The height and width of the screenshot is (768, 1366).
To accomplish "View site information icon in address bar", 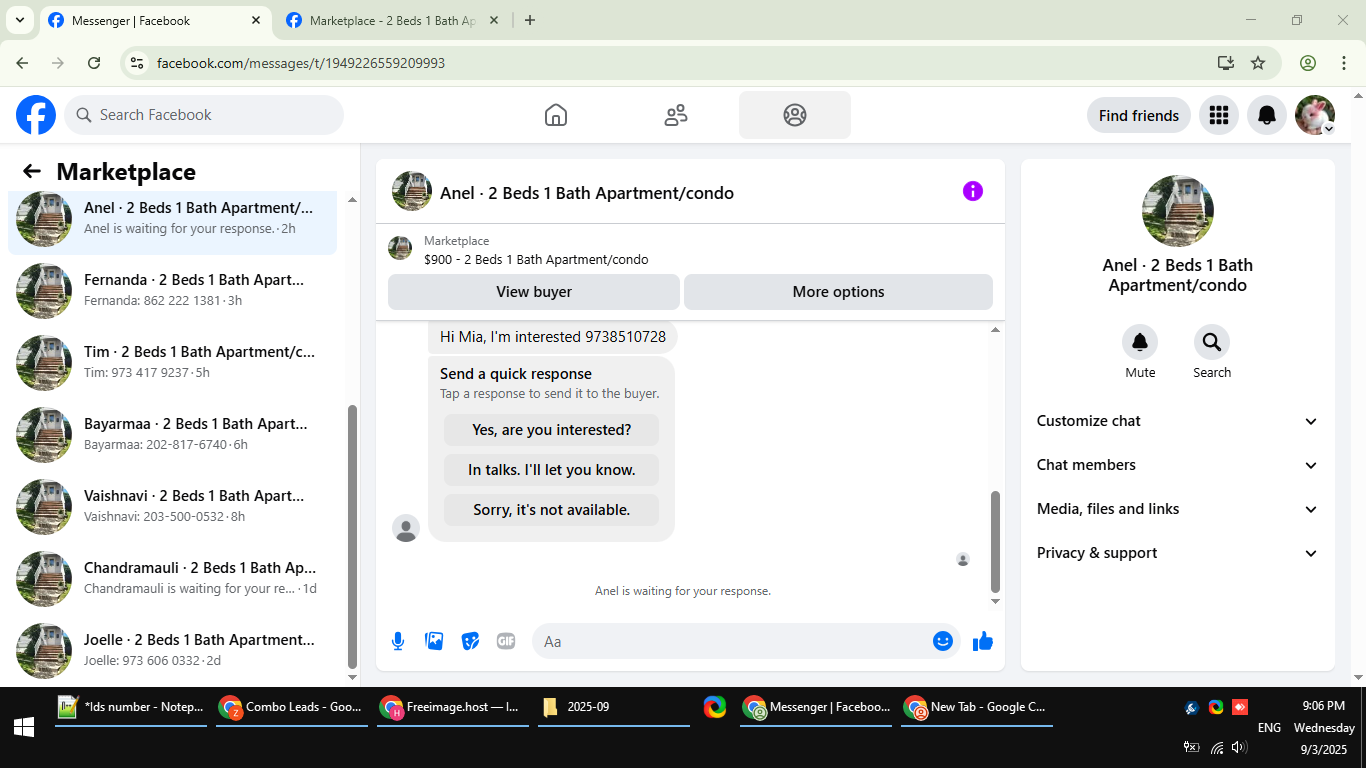I will click(x=138, y=63).
